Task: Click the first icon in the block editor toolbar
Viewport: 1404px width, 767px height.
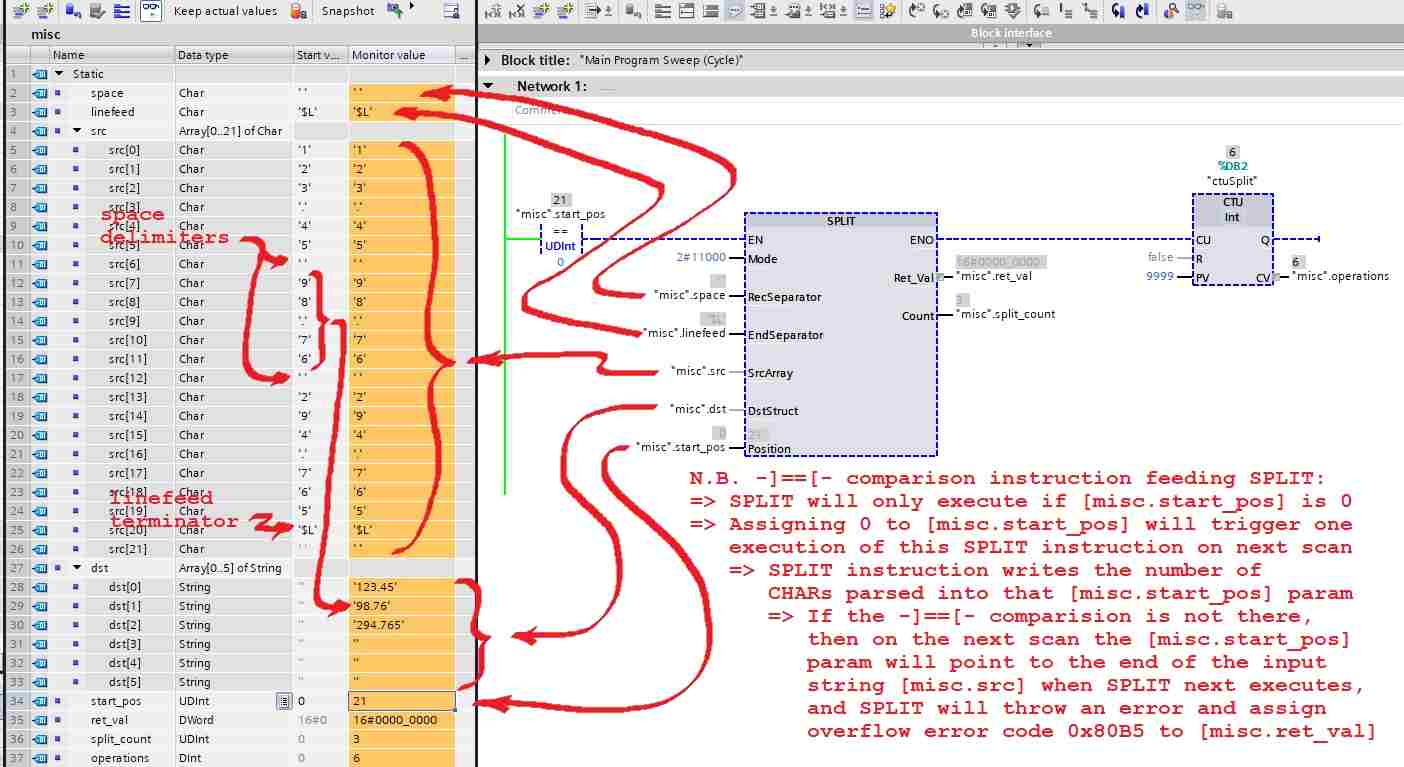Action: (x=491, y=11)
